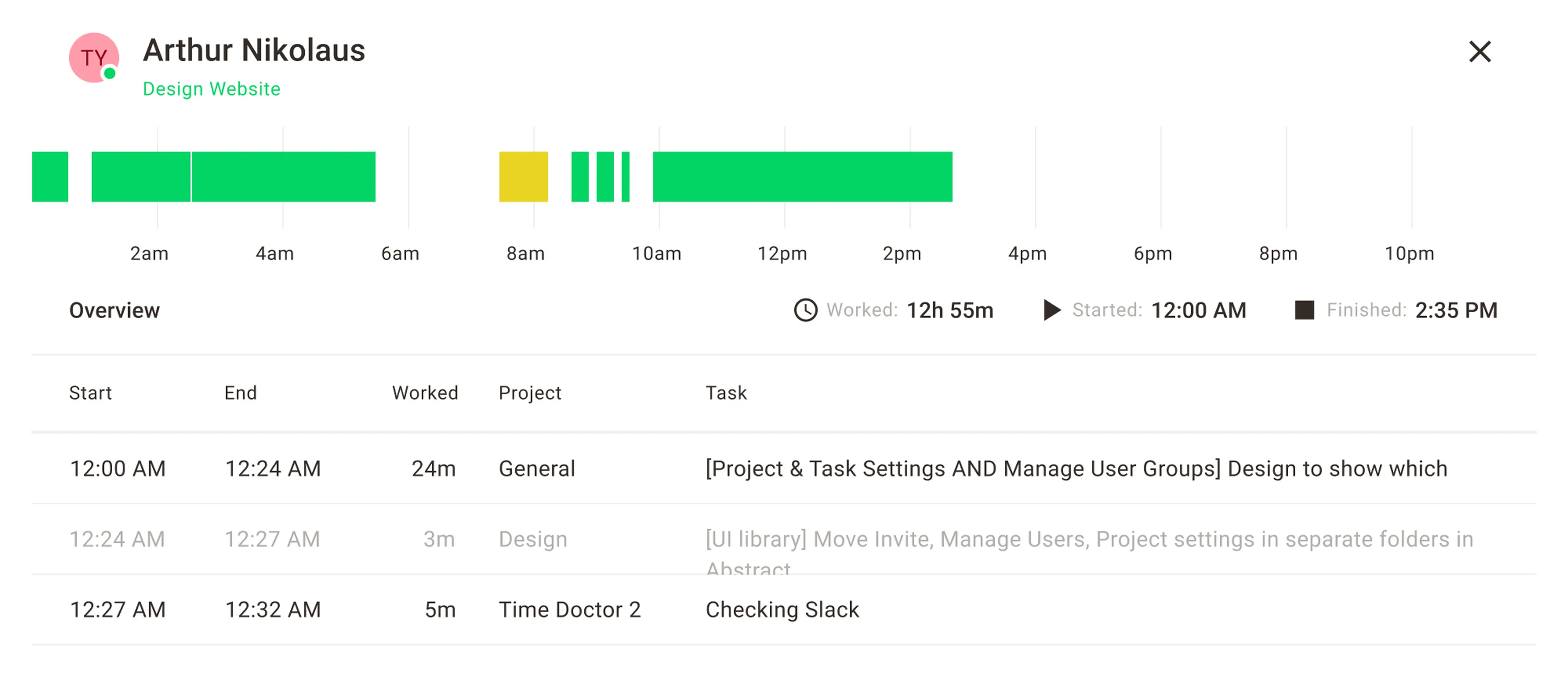Select the Checking Slack task row

(x=784, y=610)
